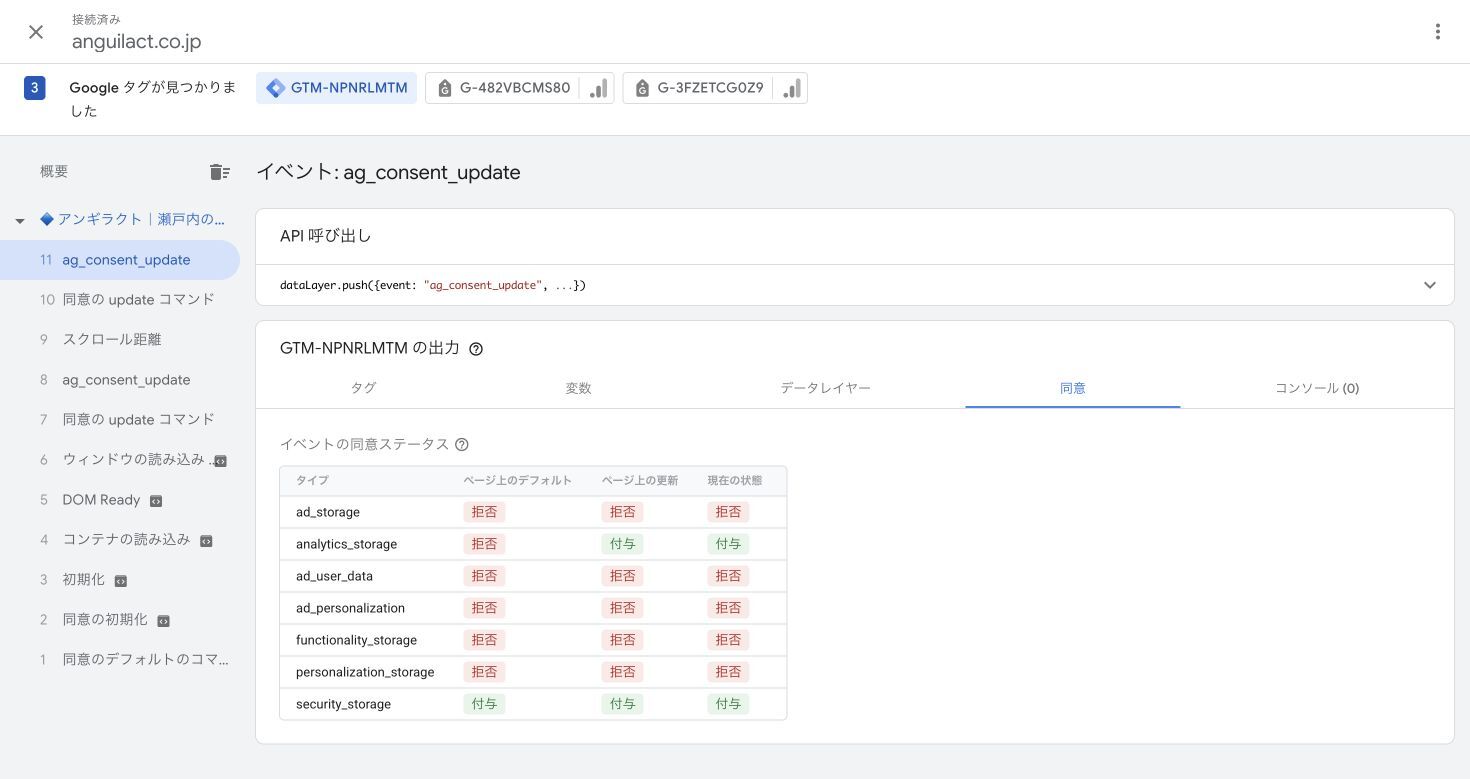Click the code icon beside DOM Ready

click(156, 501)
